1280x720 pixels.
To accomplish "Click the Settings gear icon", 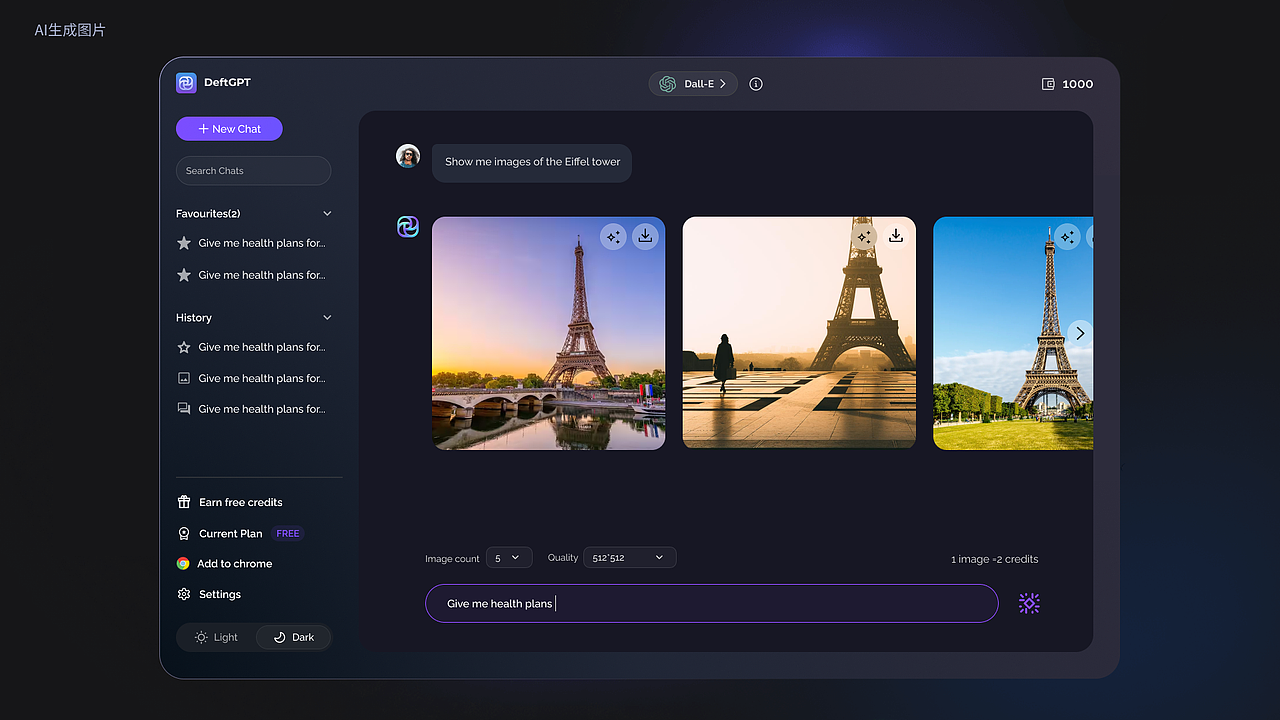I will (184, 594).
